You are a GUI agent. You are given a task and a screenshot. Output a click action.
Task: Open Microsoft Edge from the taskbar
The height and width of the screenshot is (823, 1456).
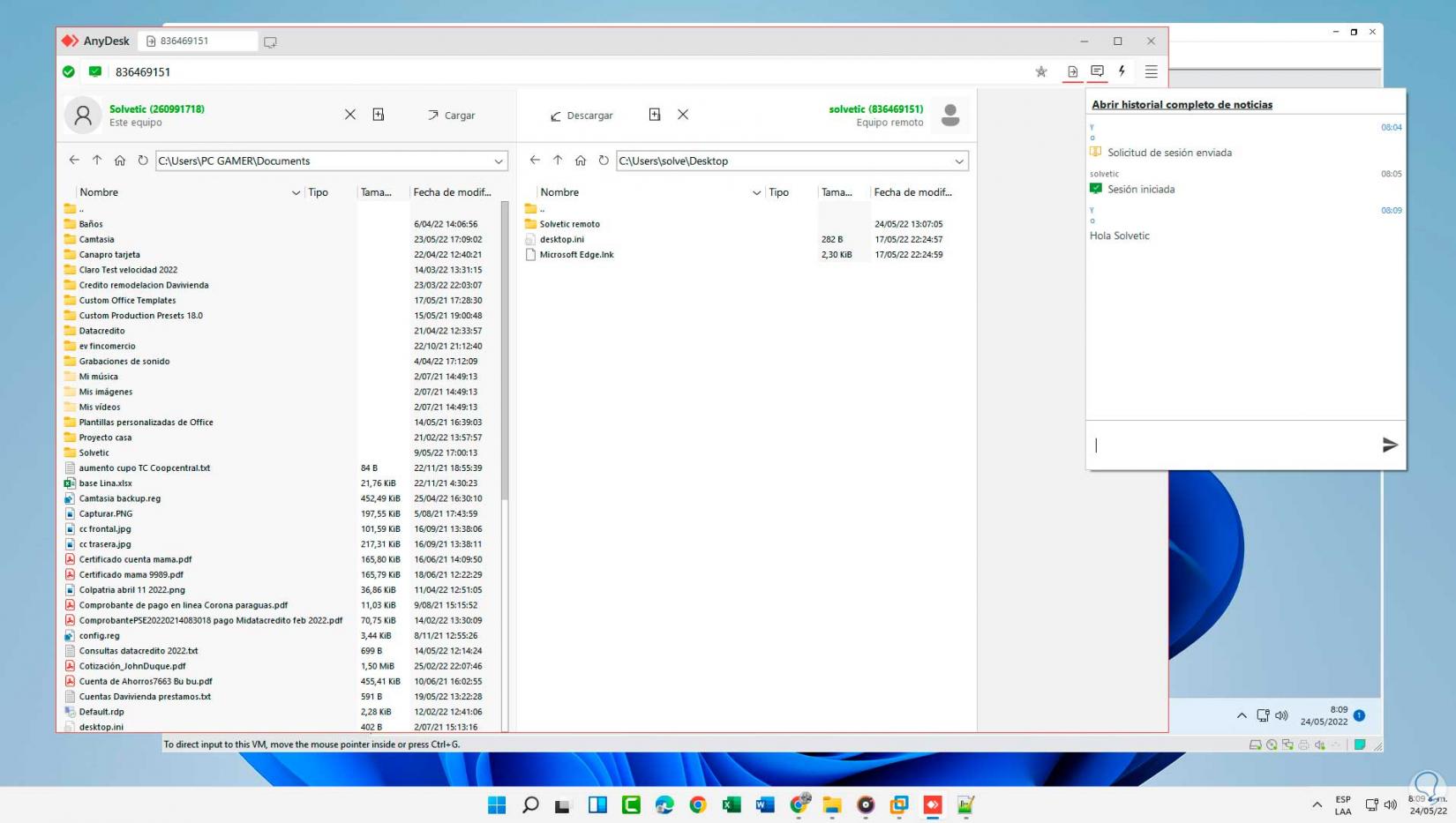click(x=664, y=804)
